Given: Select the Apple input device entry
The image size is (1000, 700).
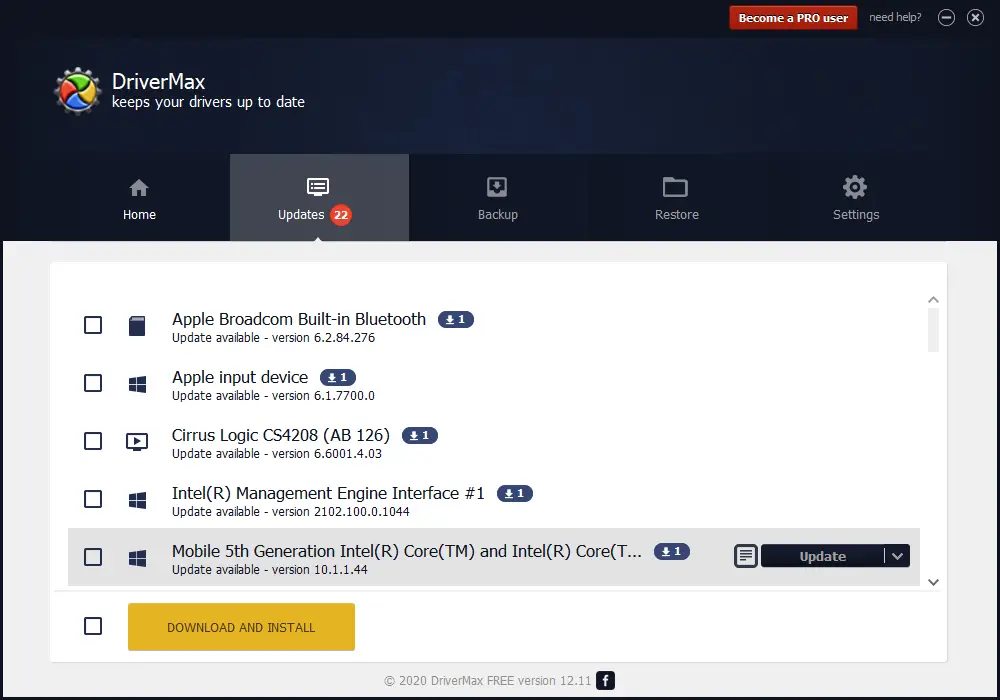Looking at the screenshot, I should (240, 377).
